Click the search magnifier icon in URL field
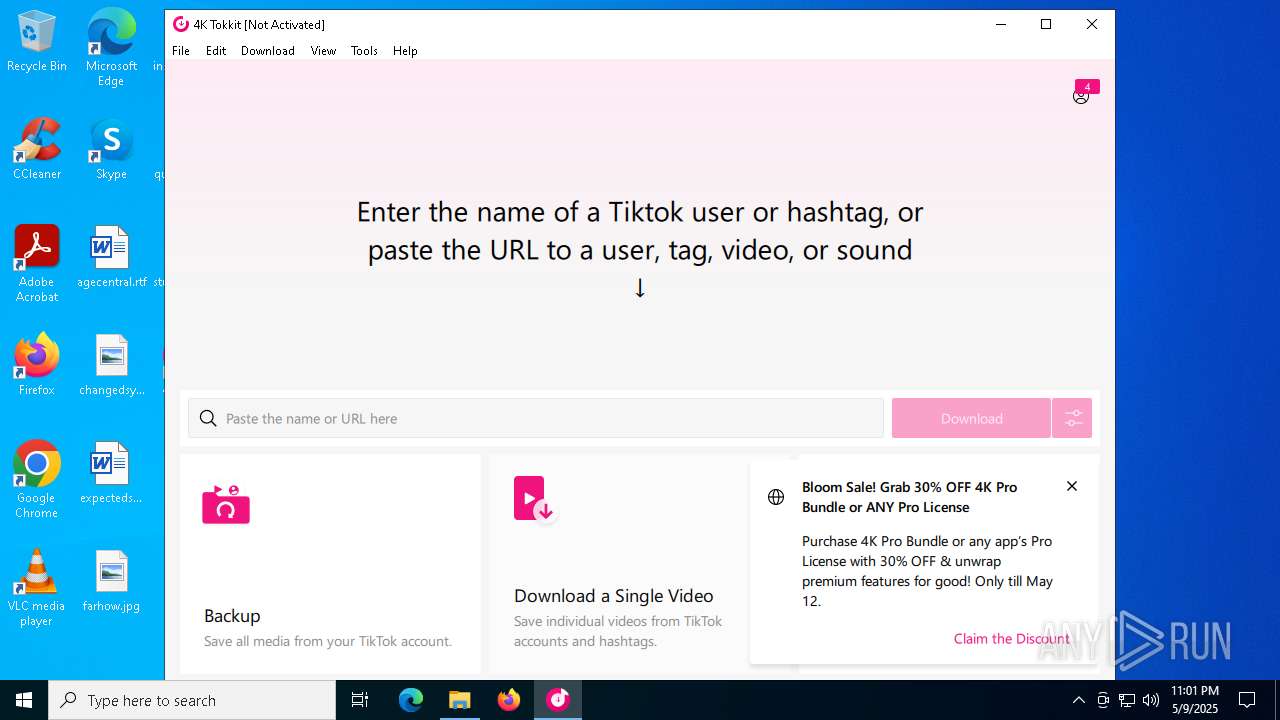The width and height of the screenshot is (1280, 720). [208, 418]
